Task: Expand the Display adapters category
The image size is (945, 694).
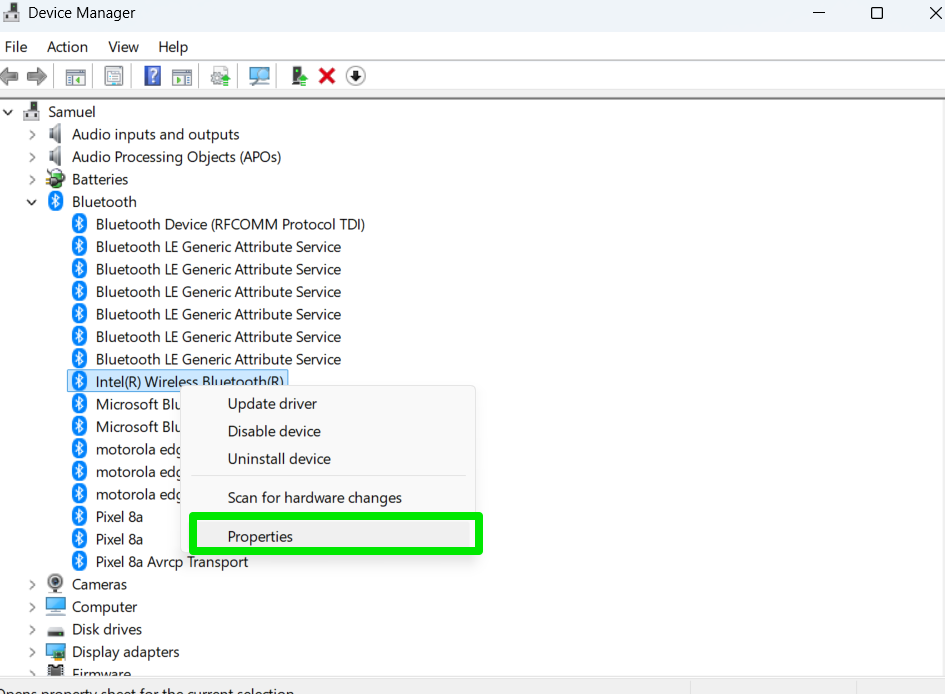Action: tap(32, 652)
